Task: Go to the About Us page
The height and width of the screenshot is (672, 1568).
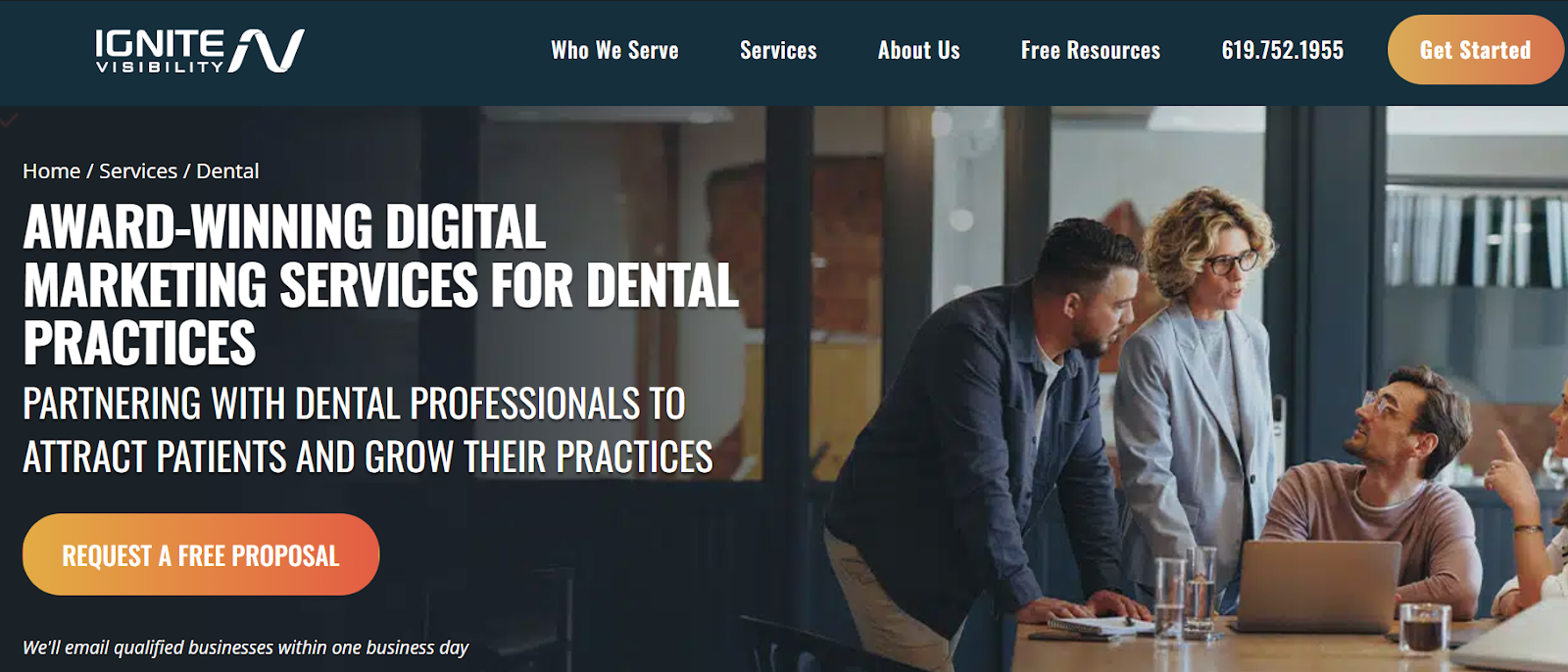Action: [x=918, y=51]
